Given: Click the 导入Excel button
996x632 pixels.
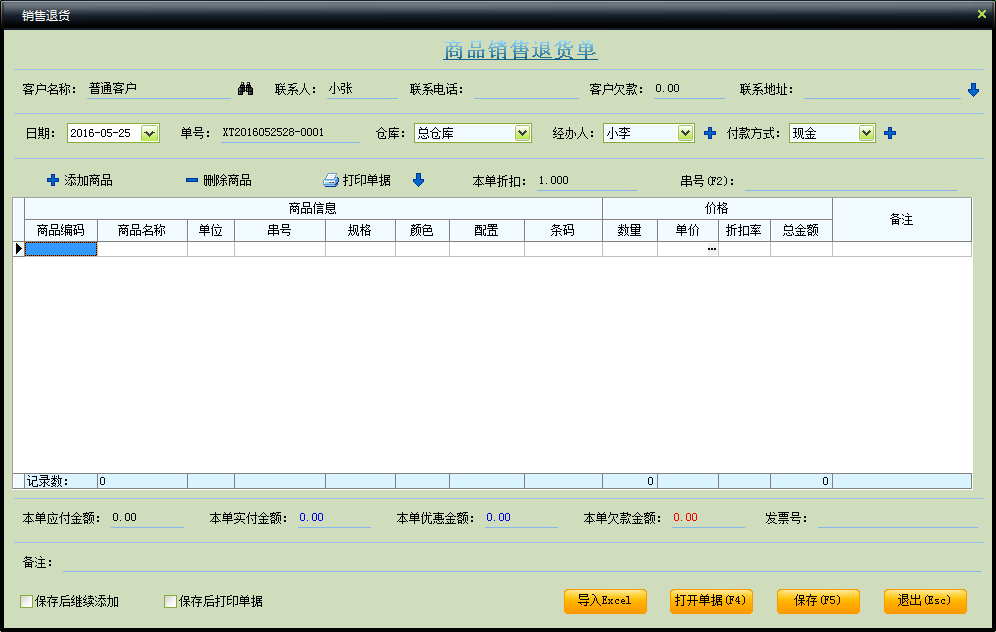Looking at the screenshot, I should tap(605, 601).
